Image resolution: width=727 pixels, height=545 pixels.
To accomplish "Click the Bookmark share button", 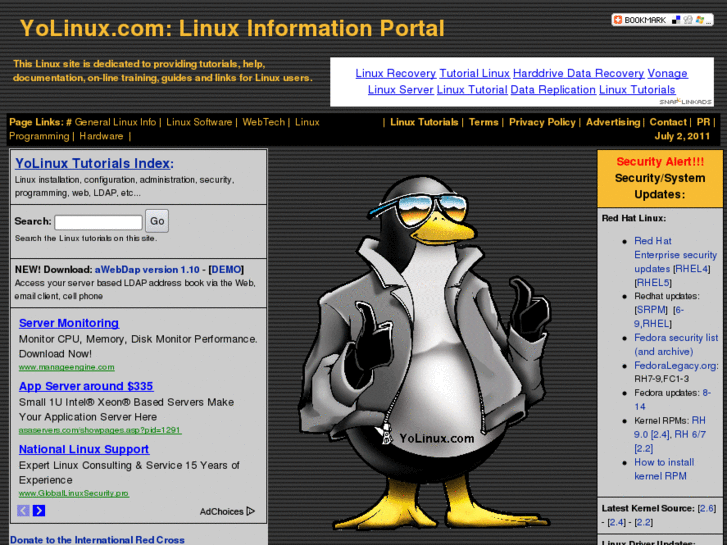I will [662, 20].
